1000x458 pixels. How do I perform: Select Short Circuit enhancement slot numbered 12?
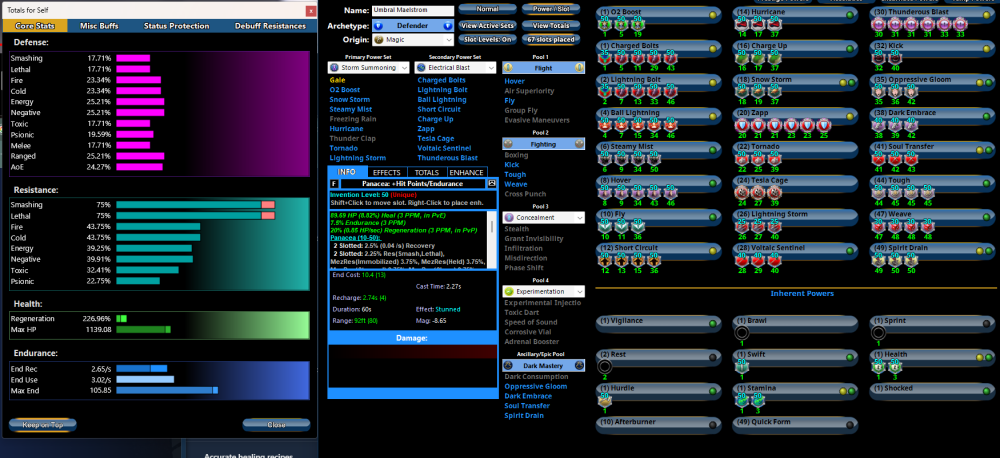[x=606, y=260]
